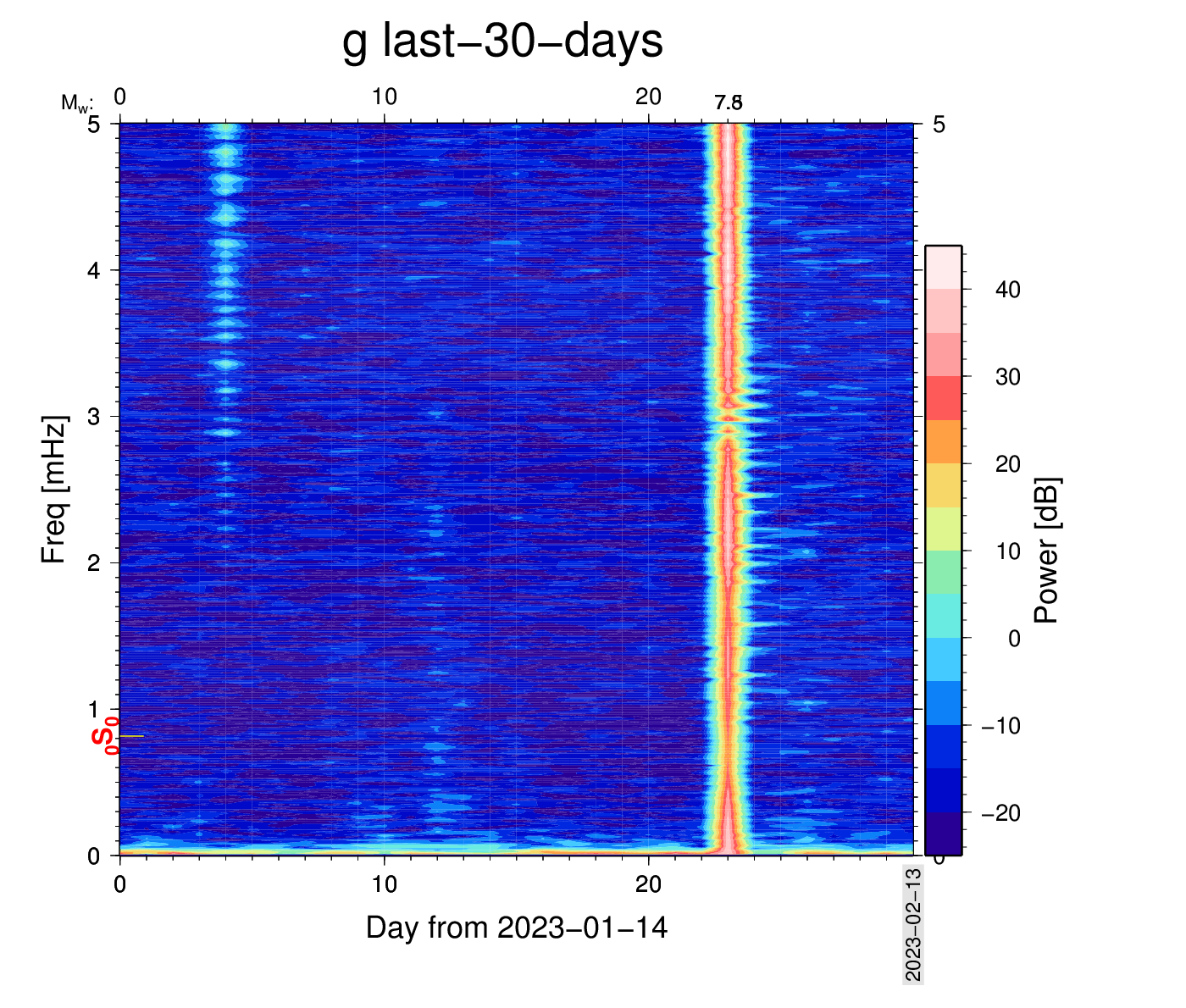Click the "Power [dB]" colorbar label

click(x=1047, y=551)
